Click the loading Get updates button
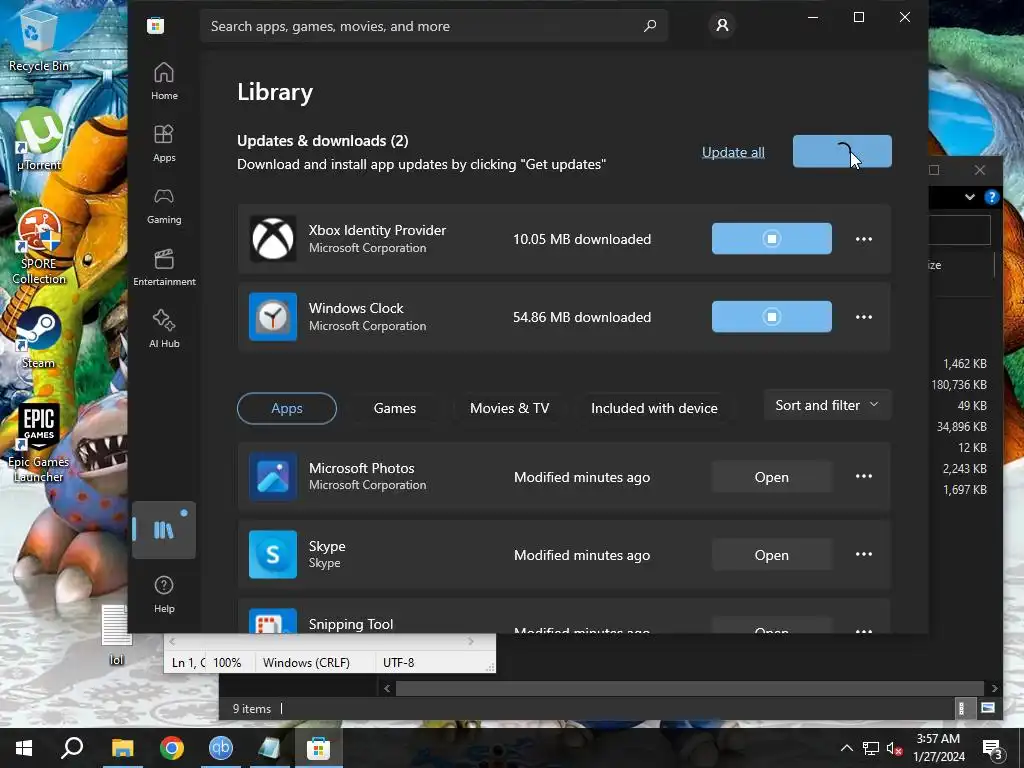Viewport: 1024px width, 768px height. pyautogui.click(x=842, y=152)
